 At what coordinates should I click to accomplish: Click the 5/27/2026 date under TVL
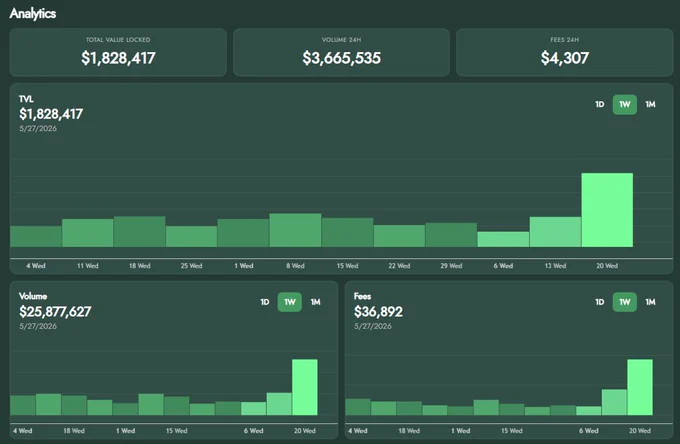tap(38, 129)
